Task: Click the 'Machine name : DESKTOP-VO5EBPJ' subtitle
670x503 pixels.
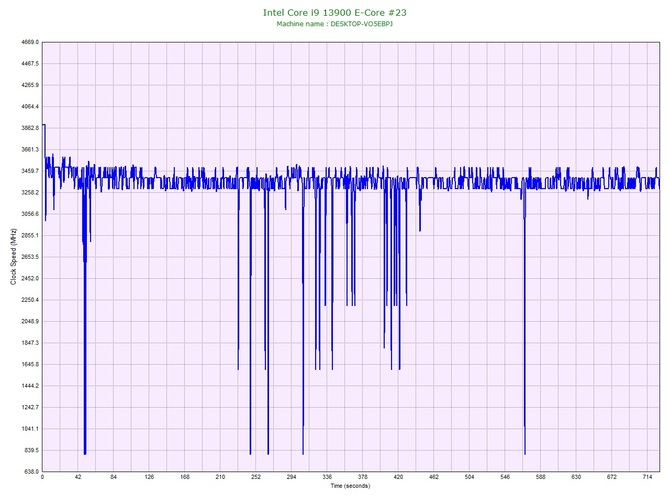Action: [335, 24]
